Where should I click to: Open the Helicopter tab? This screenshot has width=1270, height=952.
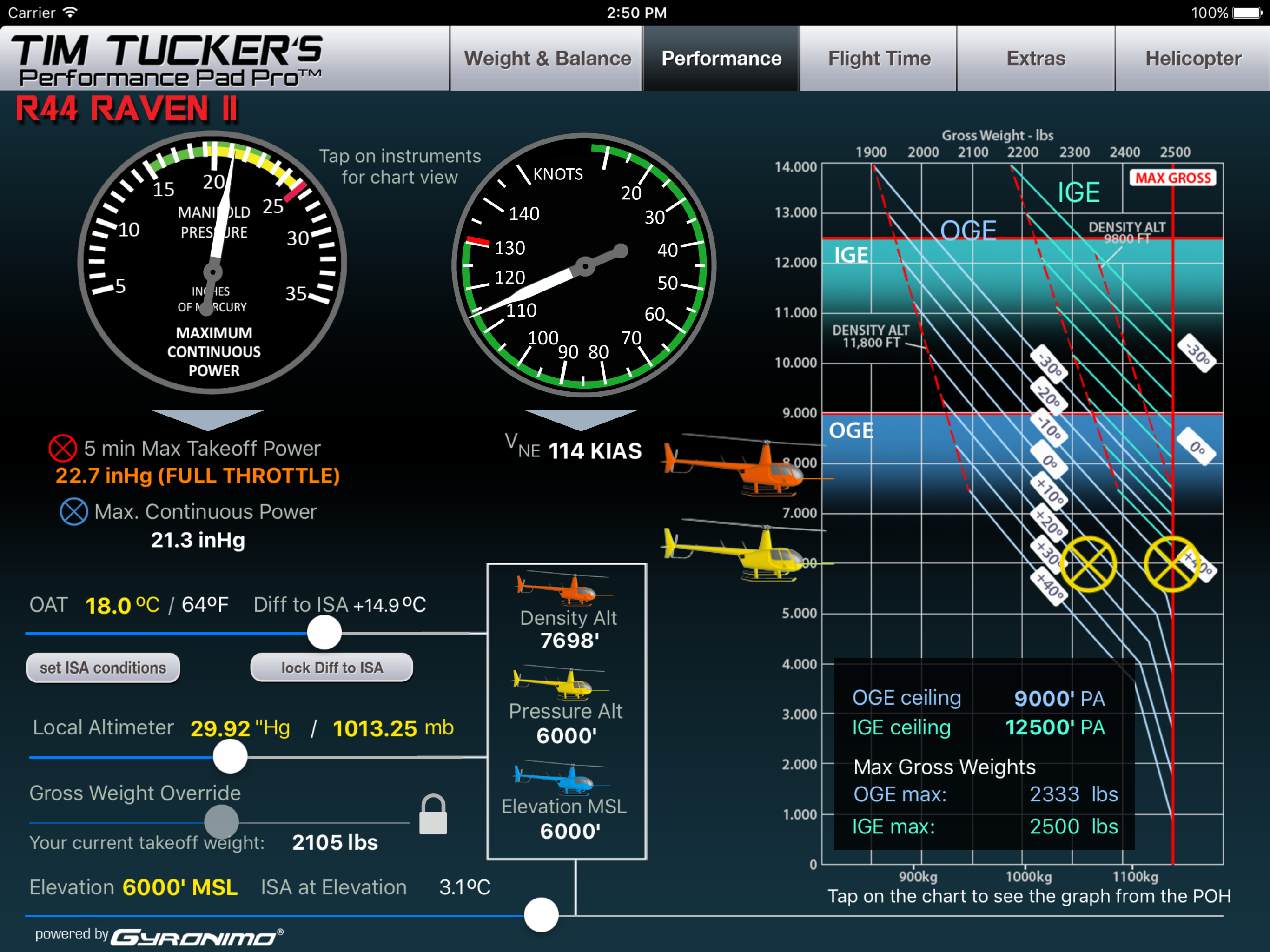(x=1192, y=58)
